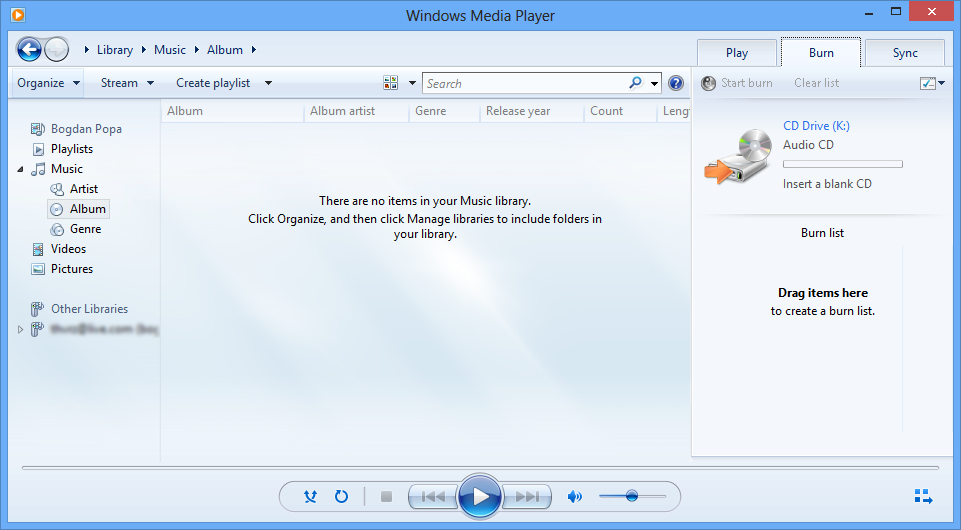
Task: Click the Music note icon in the sidebar
Action: [38, 169]
